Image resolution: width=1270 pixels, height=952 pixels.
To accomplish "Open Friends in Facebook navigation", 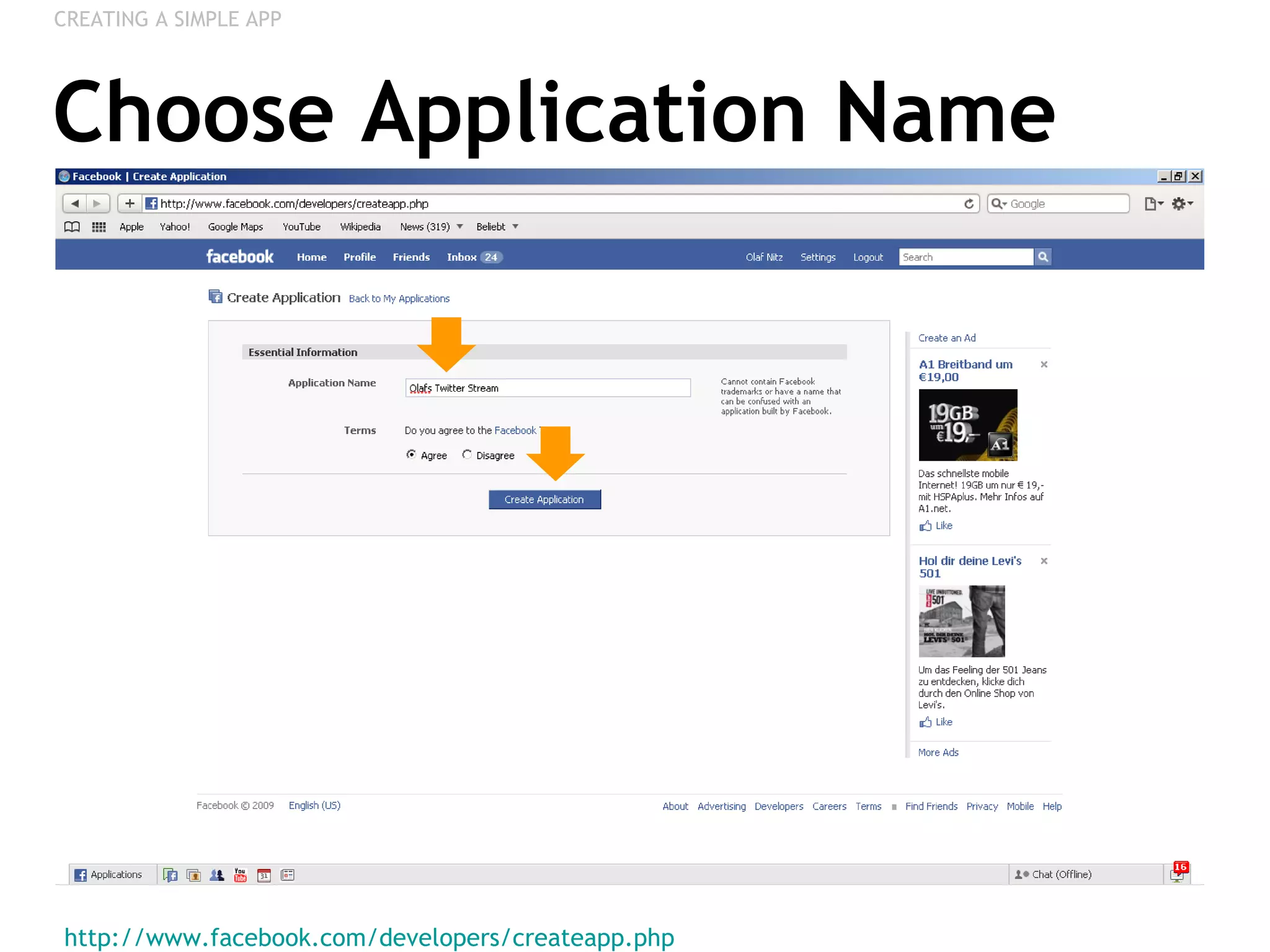I will click(x=411, y=257).
